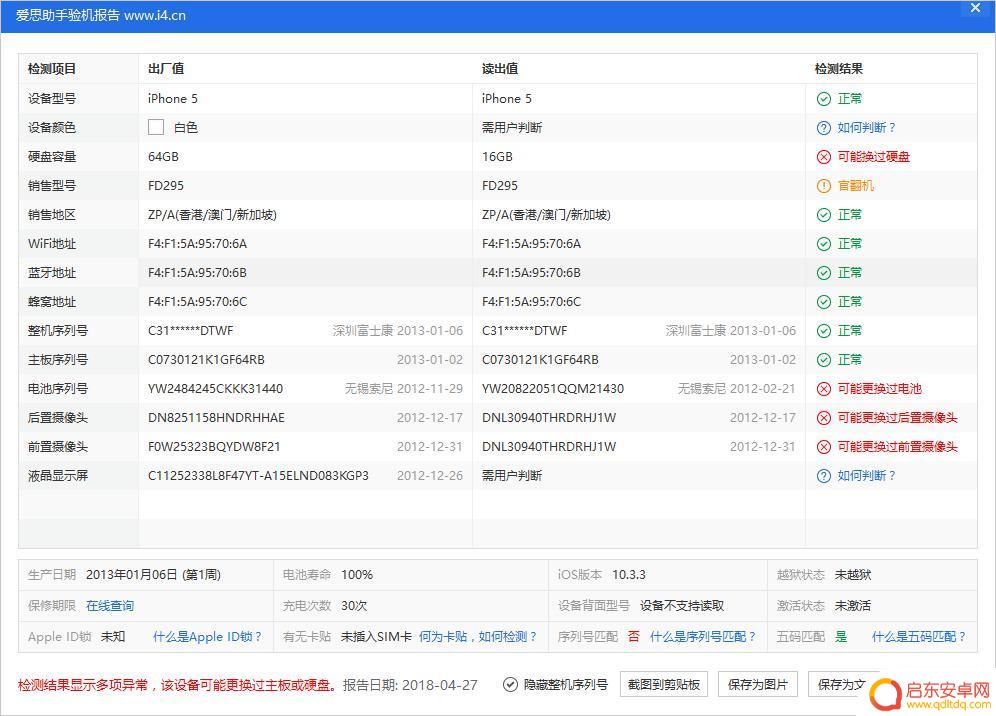Click the white color swatch for 设备颜色
The image size is (996, 716).
[156, 127]
